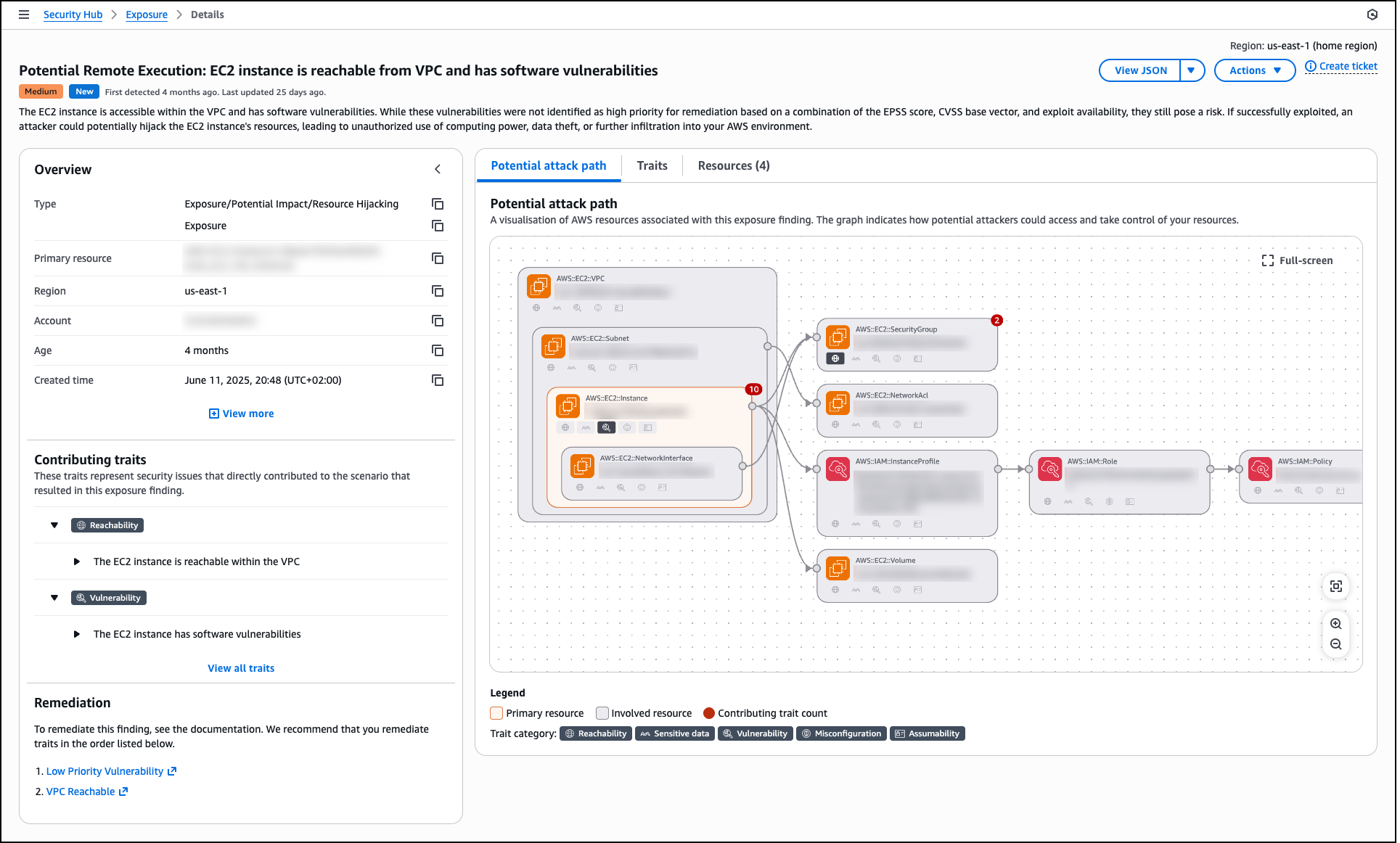Copy the Created time value
Viewport: 1400px width, 843px height.
click(438, 380)
